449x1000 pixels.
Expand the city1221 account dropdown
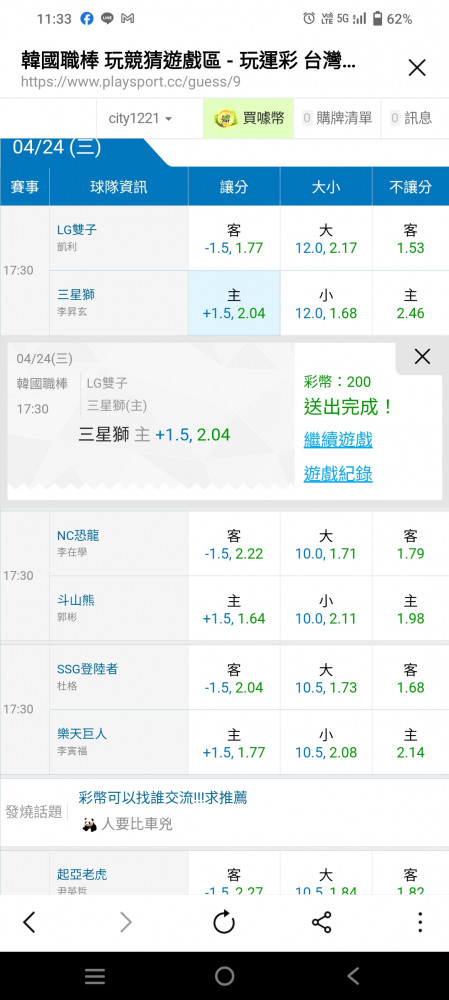[x=140, y=118]
